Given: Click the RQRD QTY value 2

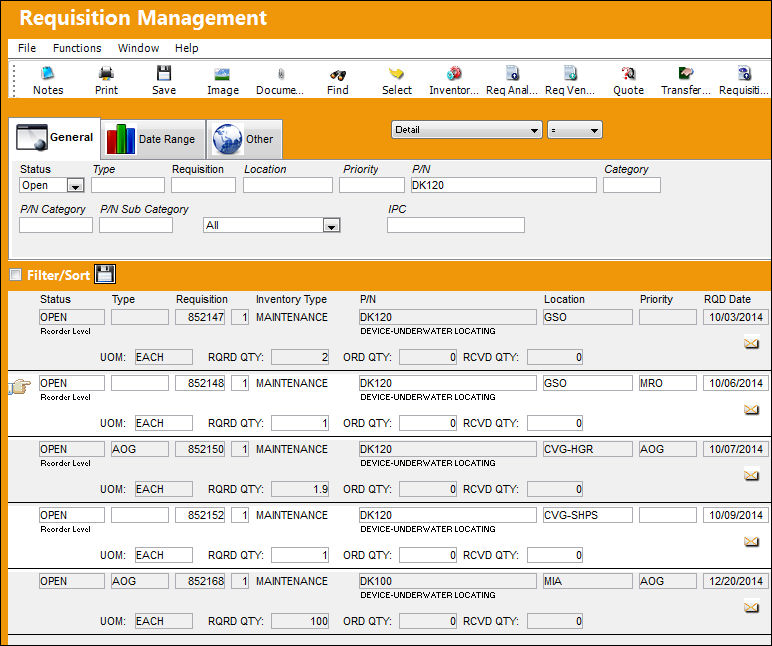Looking at the screenshot, I should (300, 357).
